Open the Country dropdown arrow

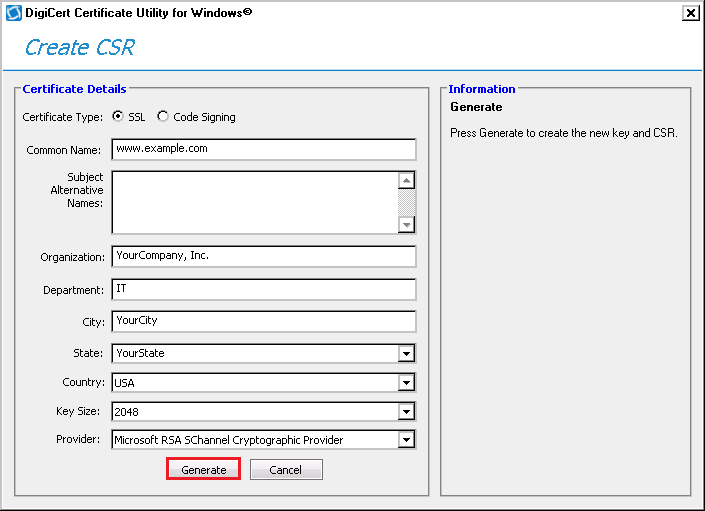point(406,382)
